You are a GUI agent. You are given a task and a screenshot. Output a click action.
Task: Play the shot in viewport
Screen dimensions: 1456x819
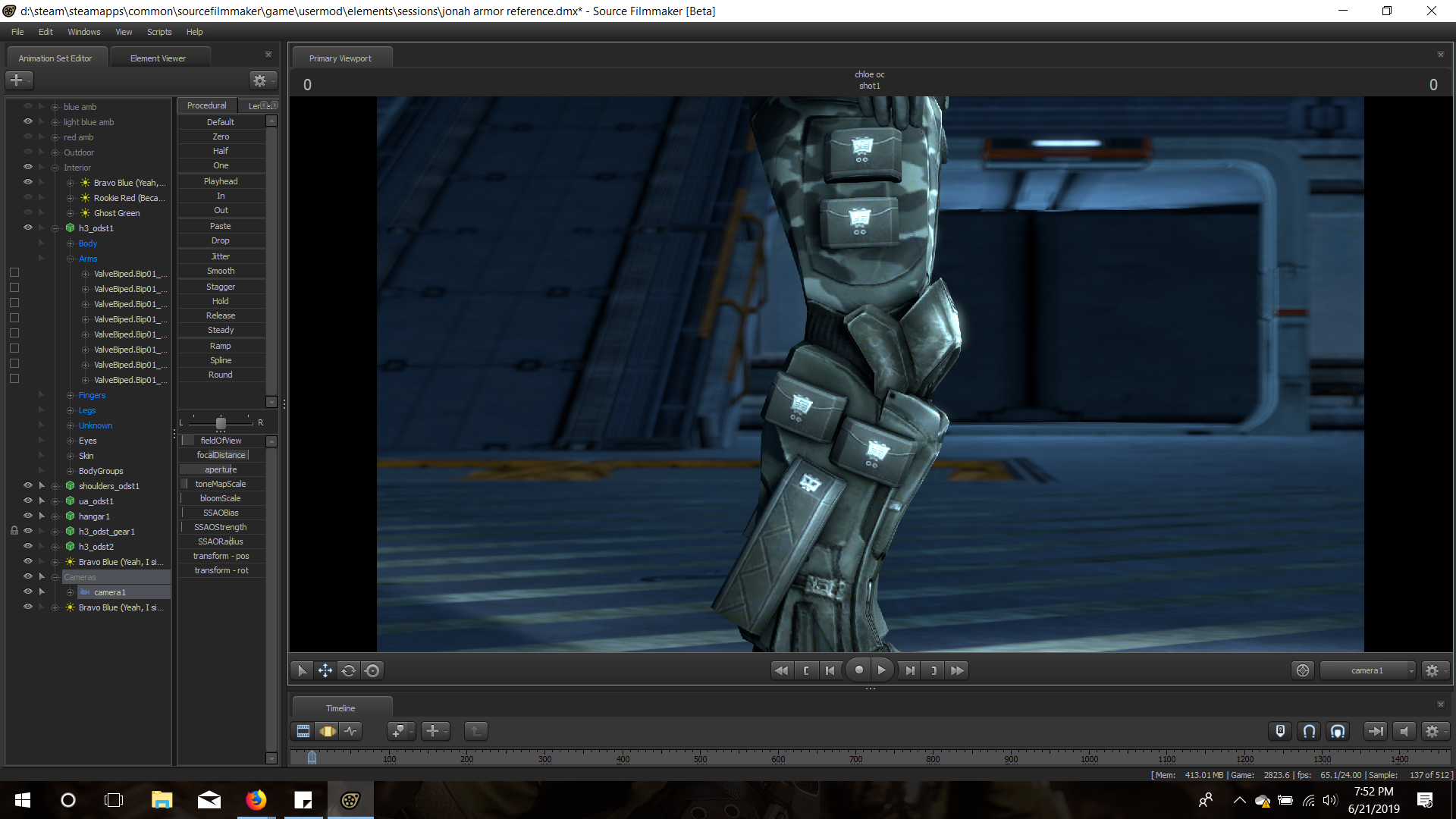pos(881,670)
